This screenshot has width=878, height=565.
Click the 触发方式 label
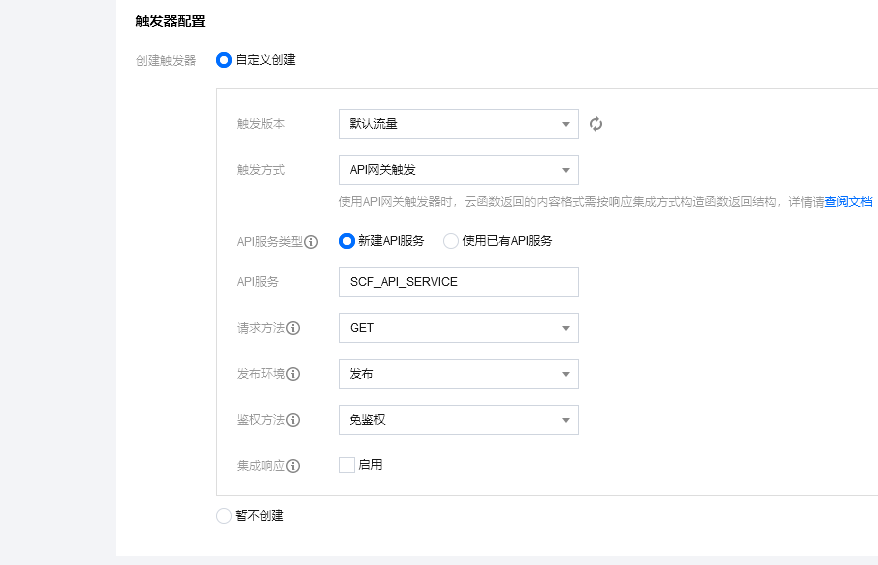coord(261,170)
